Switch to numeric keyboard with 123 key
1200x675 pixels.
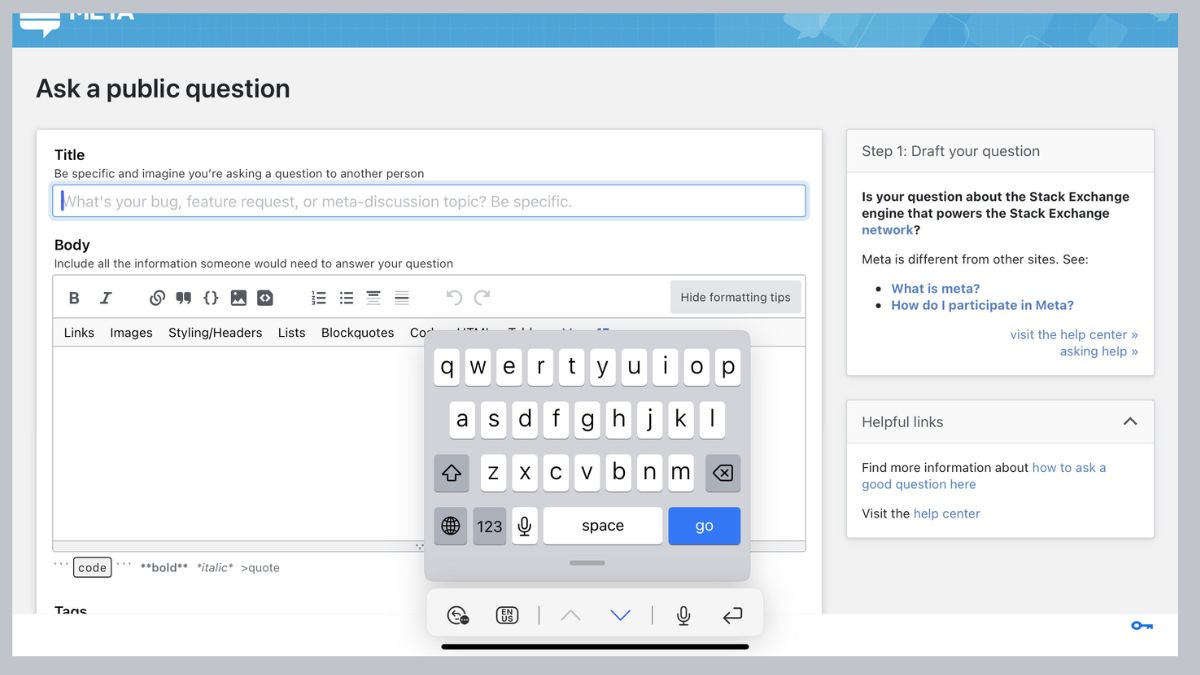click(x=489, y=526)
